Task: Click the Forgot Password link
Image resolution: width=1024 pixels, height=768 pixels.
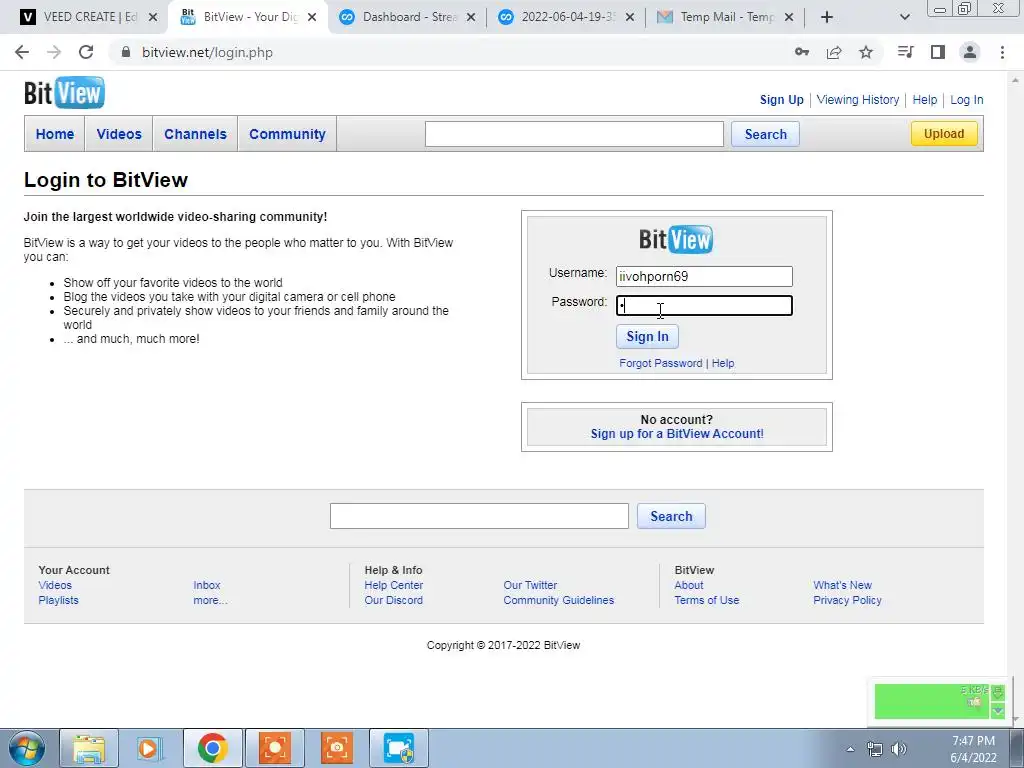Action: [660, 363]
